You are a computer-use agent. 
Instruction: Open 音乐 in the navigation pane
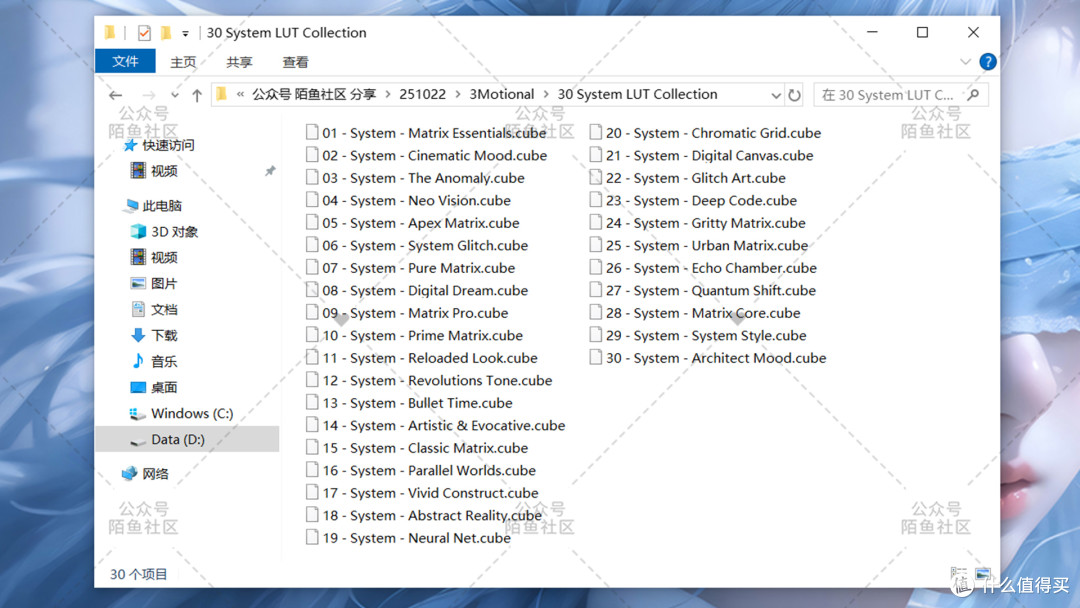[164, 361]
